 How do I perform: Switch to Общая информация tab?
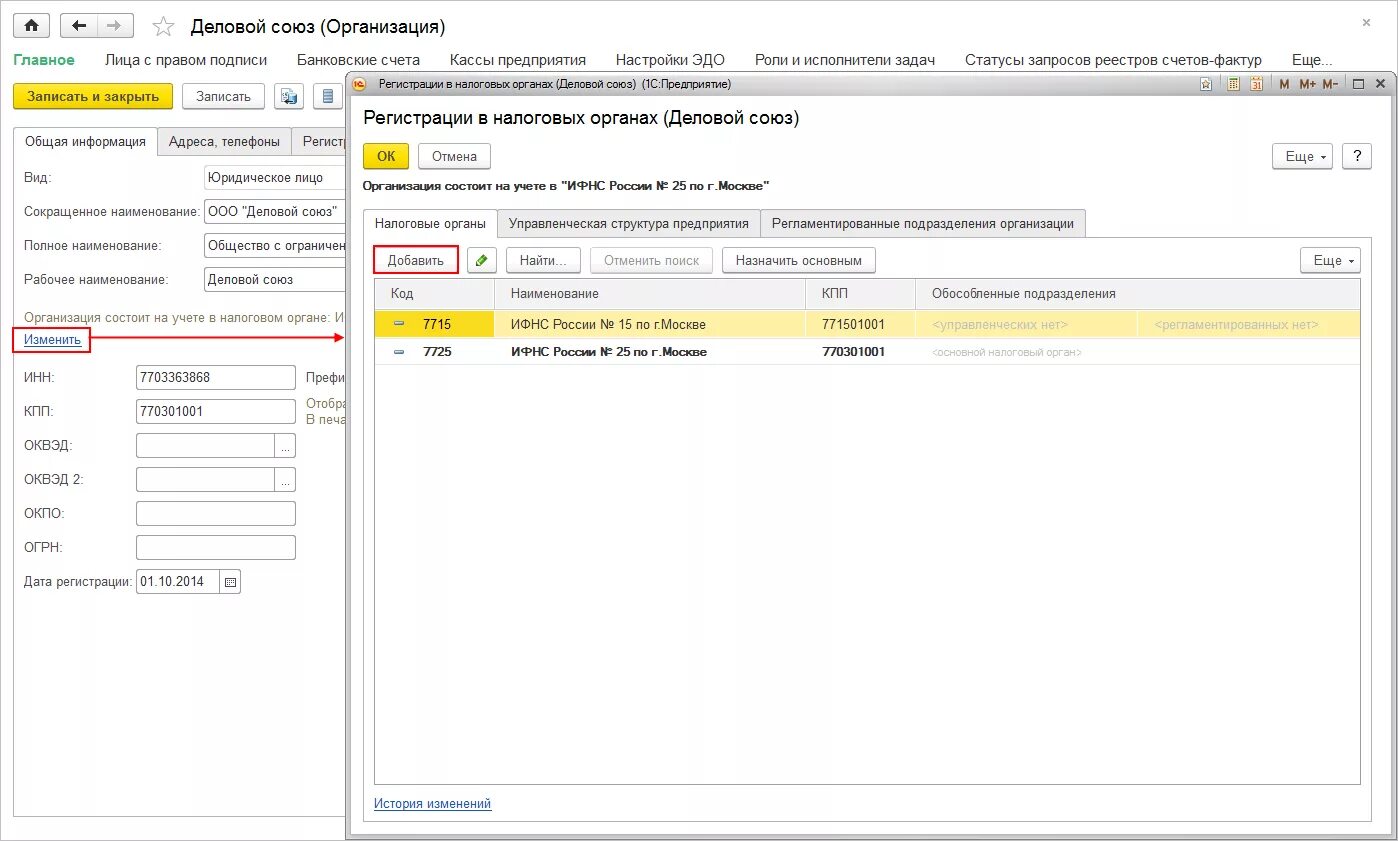[x=86, y=141]
